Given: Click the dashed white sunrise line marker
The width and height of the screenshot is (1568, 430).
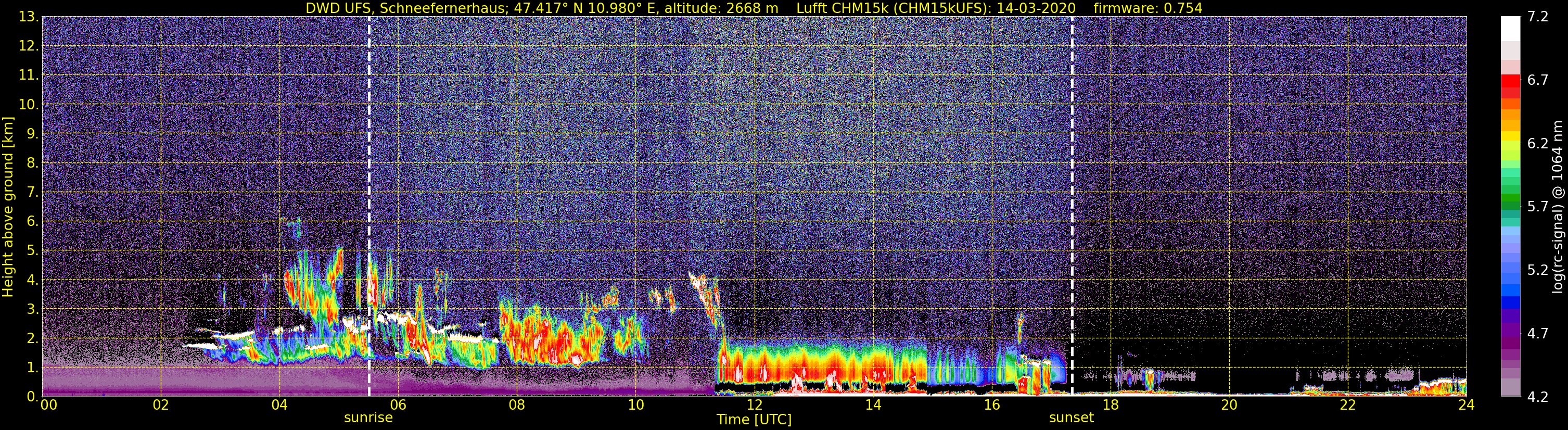Looking at the screenshot, I should point(369,206).
